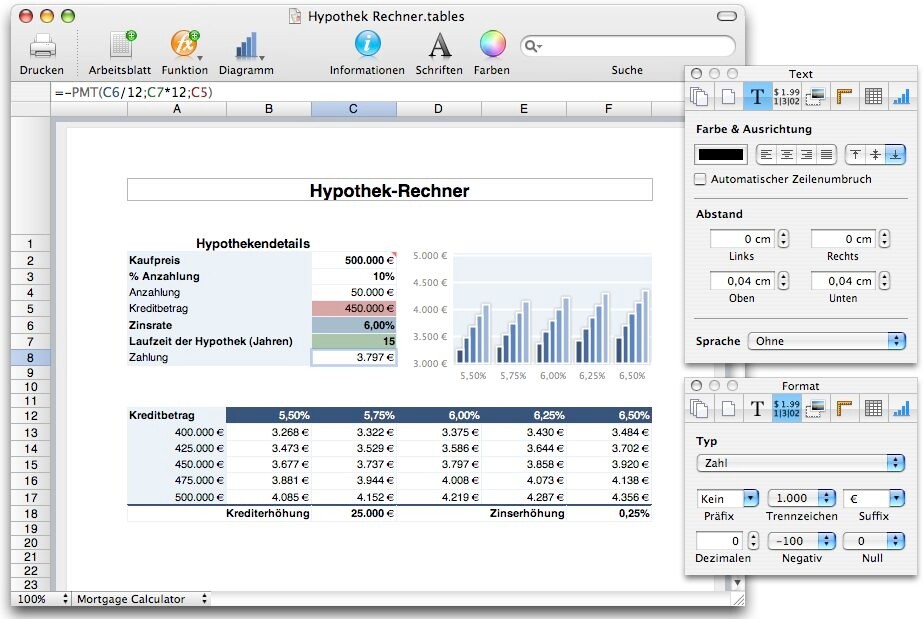The height and width of the screenshot is (619, 923).
Task: Click the magnifier in the Suche field
Action: click(x=532, y=46)
